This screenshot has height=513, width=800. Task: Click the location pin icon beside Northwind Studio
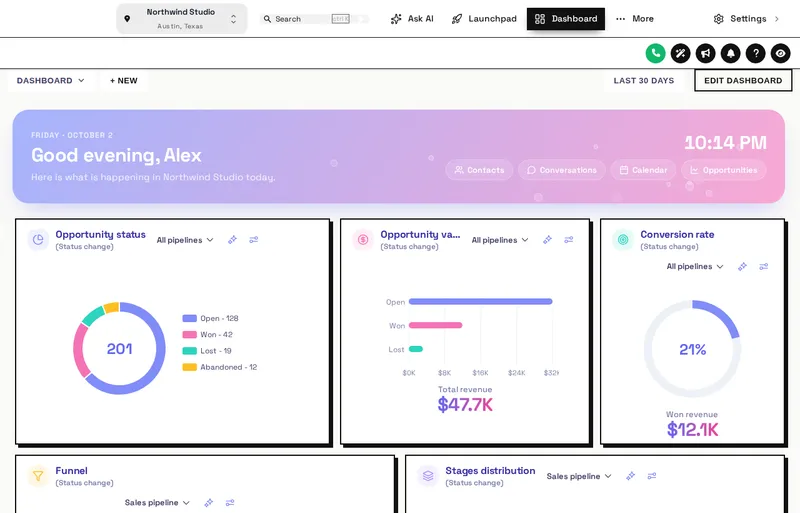127,19
